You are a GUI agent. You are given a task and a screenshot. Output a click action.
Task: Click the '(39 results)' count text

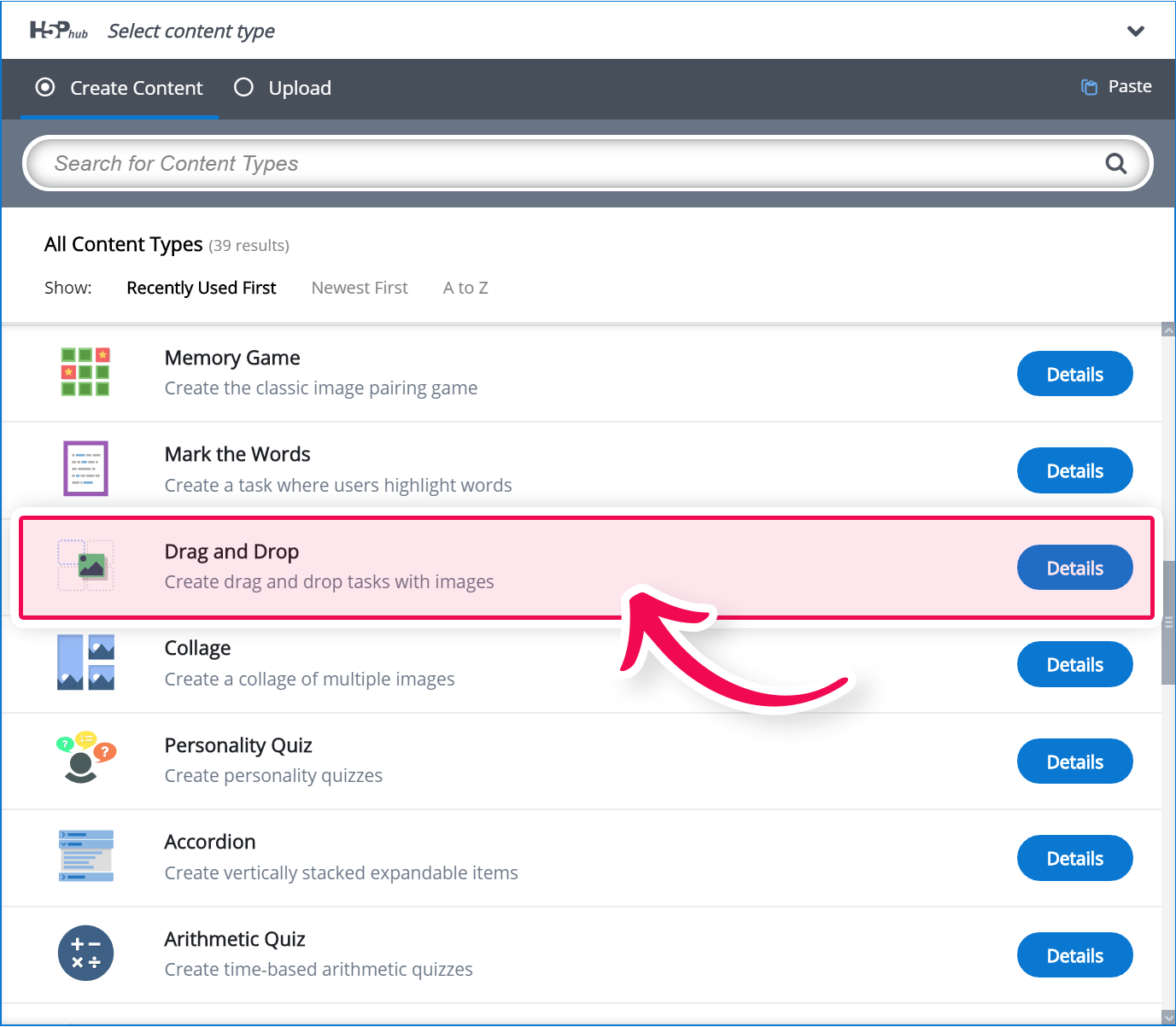[249, 246]
